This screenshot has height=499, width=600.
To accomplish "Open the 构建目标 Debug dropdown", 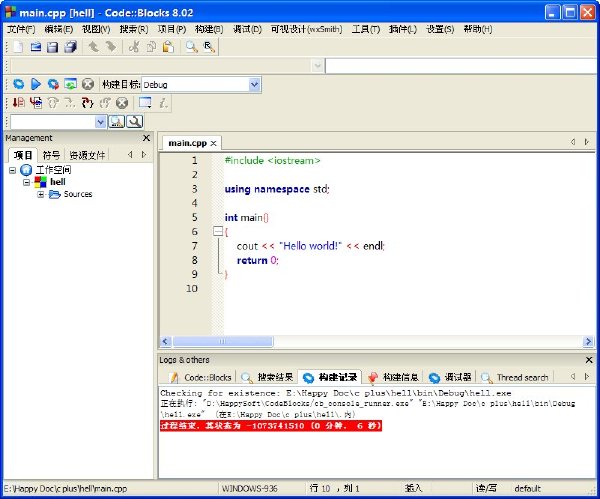I will pos(254,84).
